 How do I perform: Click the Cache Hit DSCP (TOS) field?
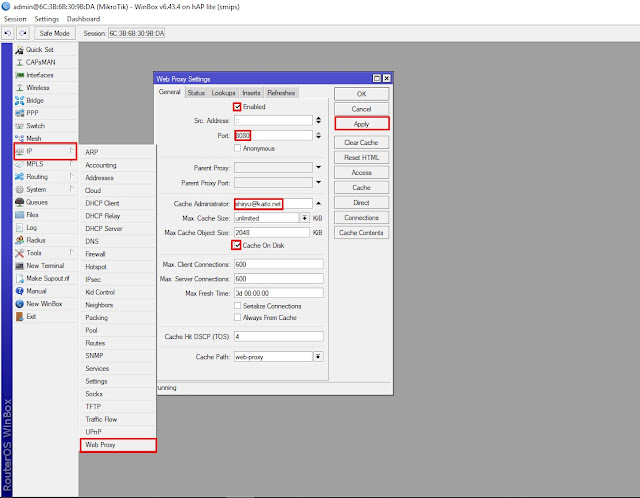(279, 336)
